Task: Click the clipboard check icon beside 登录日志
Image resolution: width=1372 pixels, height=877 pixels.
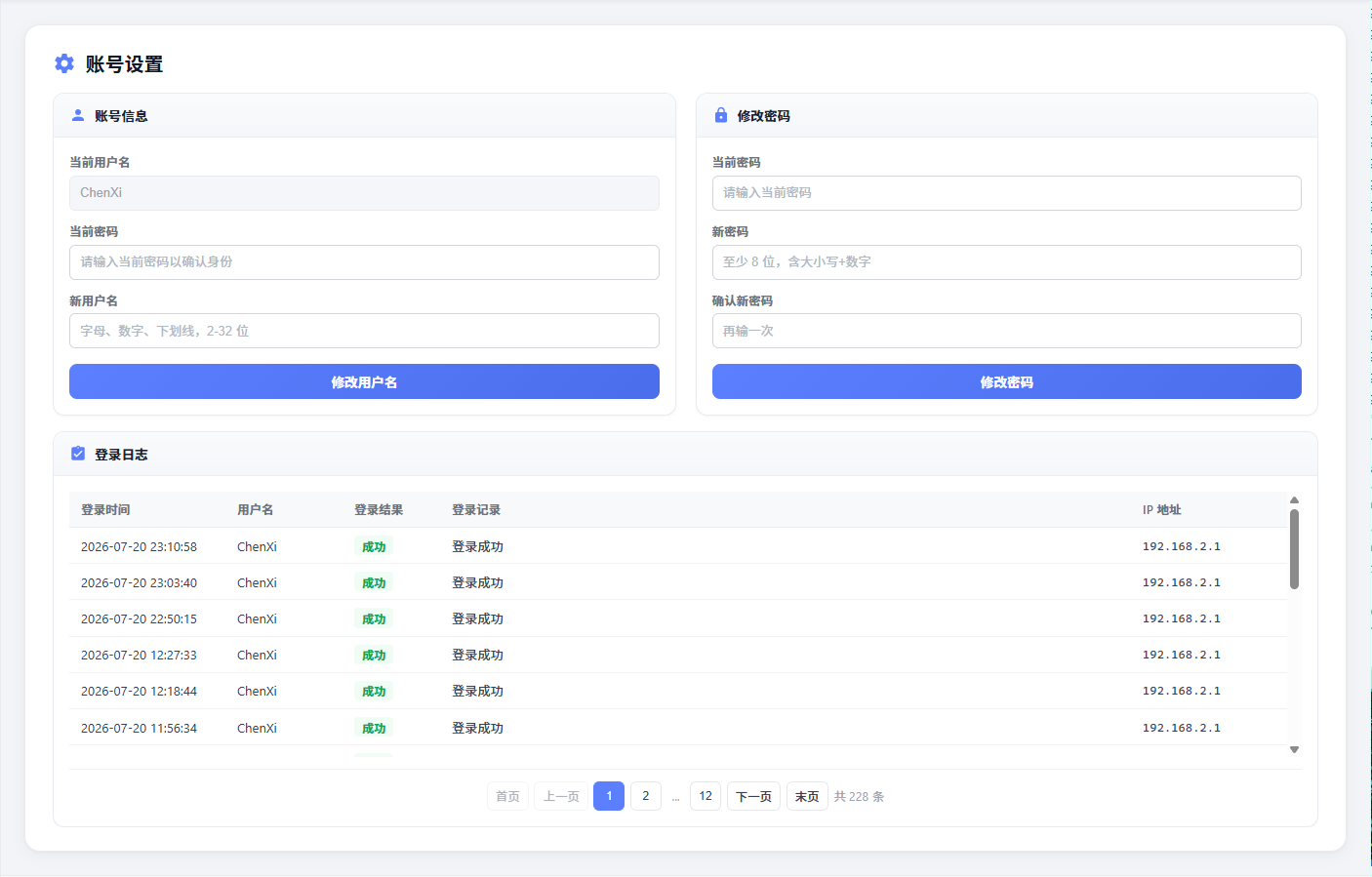Action: (x=78, y=454)
